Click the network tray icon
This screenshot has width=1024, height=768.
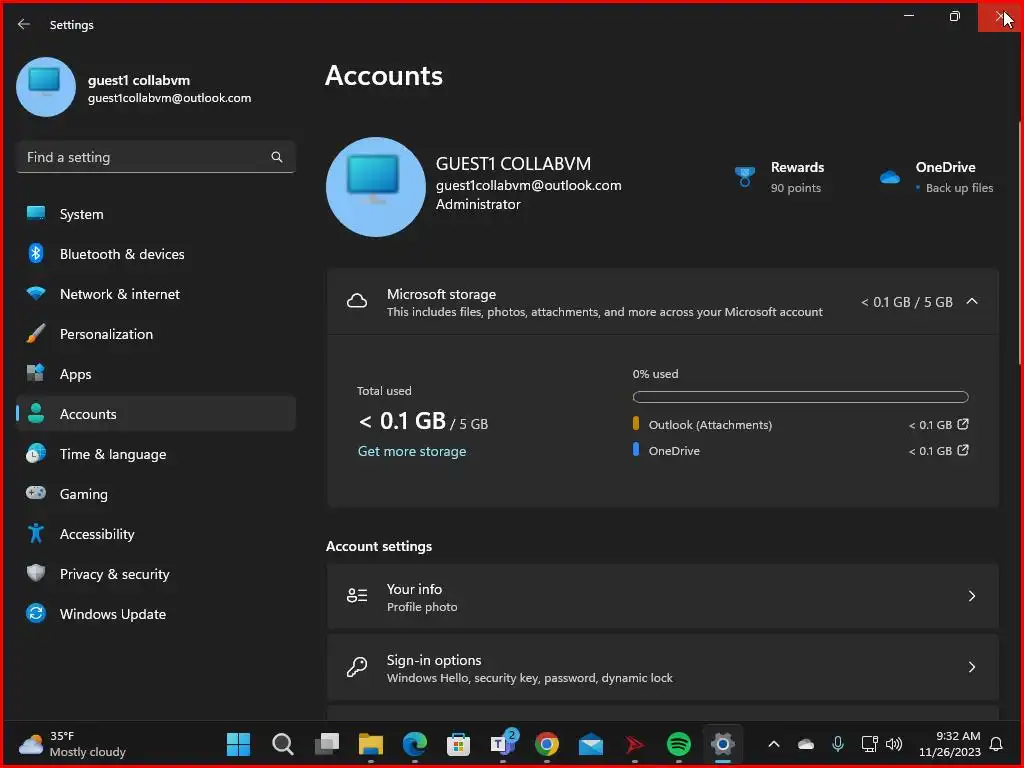click(869, 744)
